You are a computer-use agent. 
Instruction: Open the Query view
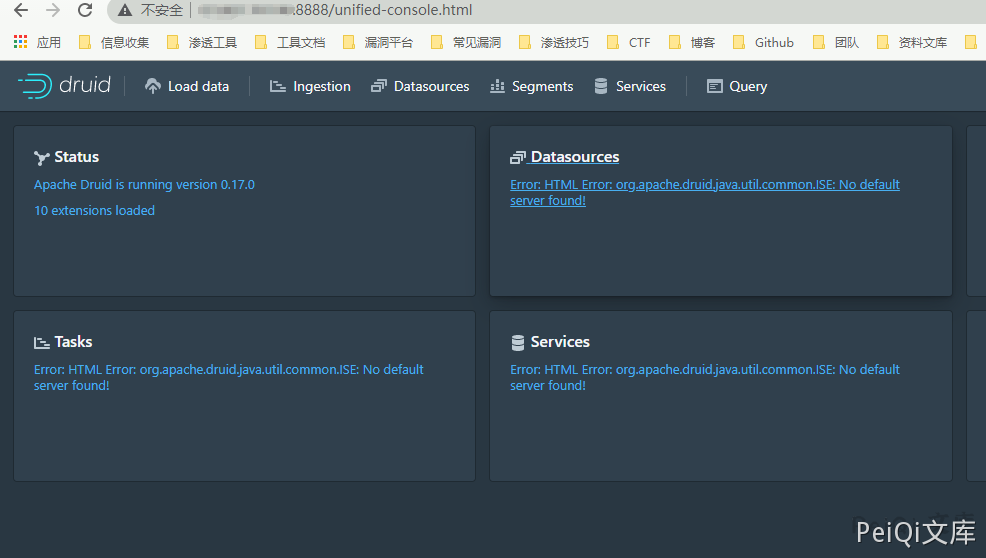[x=737, y=87]
